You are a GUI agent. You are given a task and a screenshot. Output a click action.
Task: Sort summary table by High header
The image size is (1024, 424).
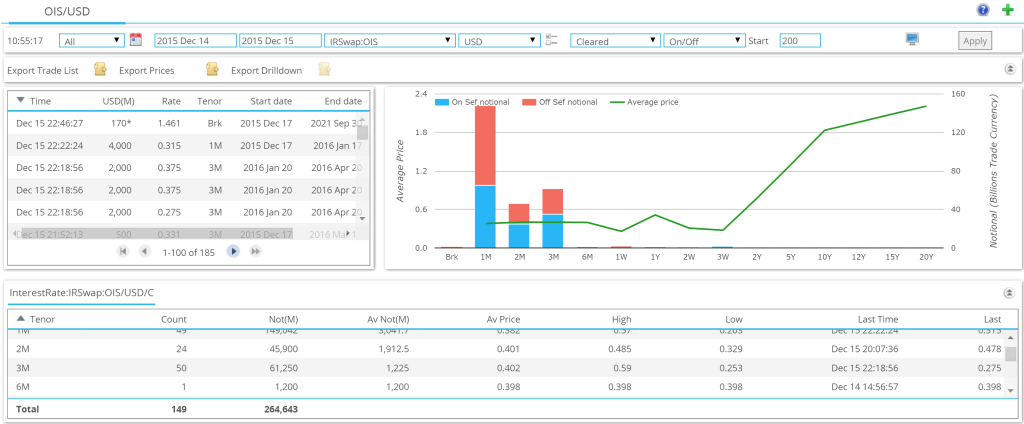click(621, 319)
